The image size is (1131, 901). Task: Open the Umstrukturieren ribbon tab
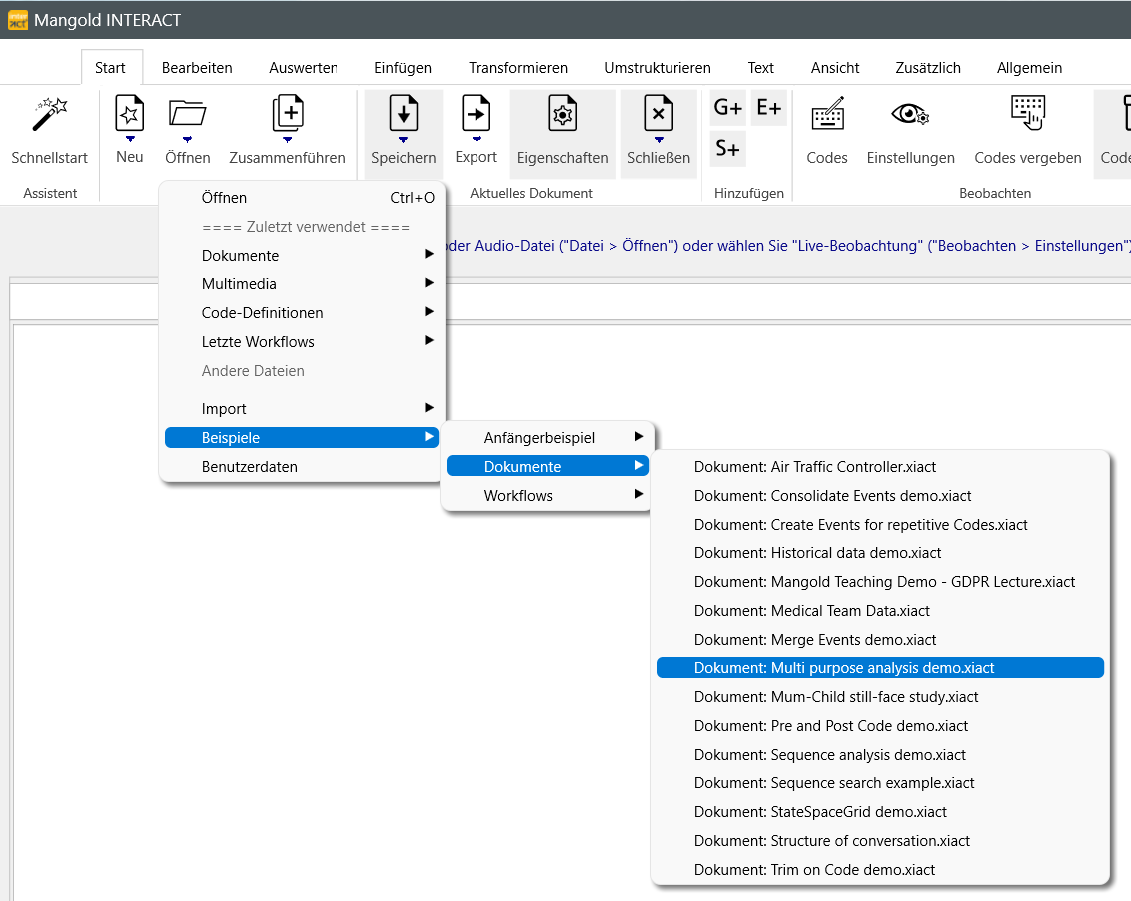(657, 68)
